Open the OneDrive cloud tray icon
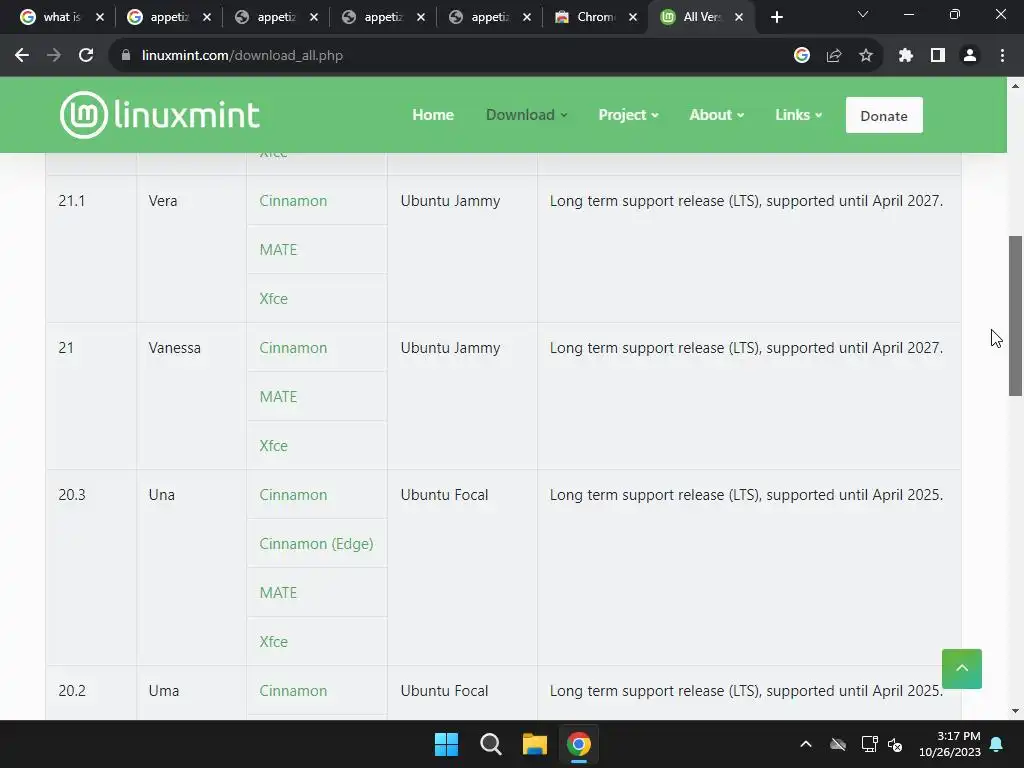 point(838,744)
